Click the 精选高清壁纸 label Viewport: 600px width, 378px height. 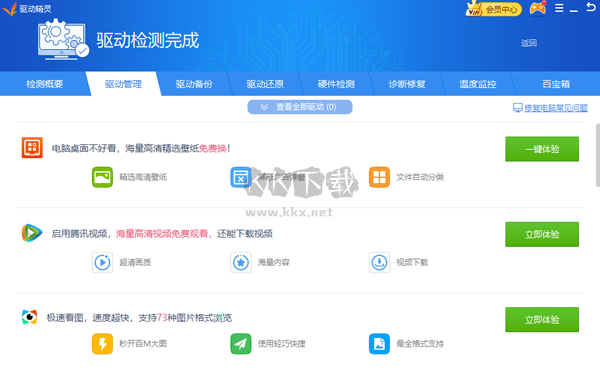click(143, 177)
